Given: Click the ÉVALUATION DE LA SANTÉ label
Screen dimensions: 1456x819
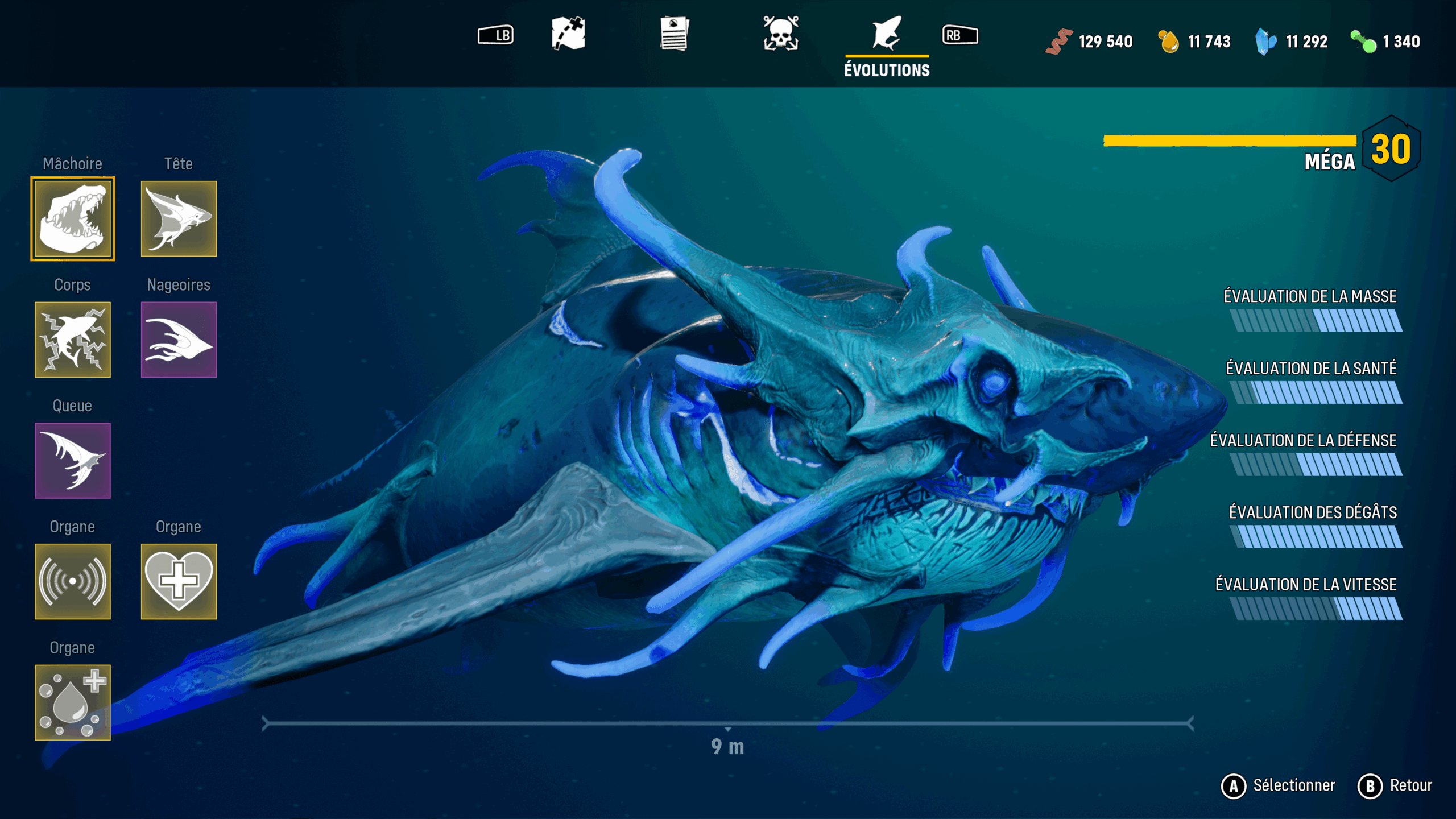Looking at the screenshot, I should coord(1311,369).
